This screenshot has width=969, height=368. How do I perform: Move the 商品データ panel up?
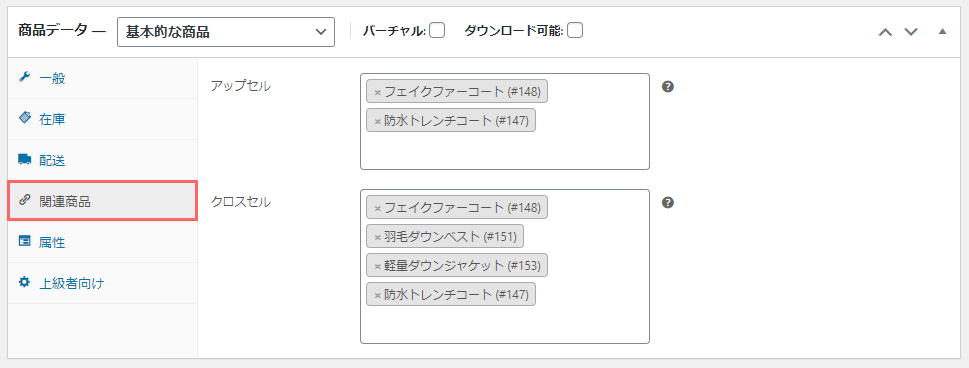(x=886, y=32)
